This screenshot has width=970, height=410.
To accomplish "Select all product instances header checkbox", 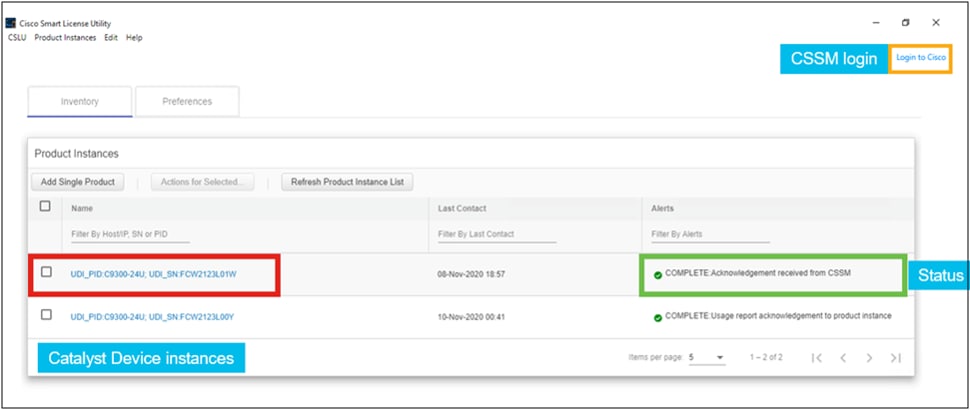I will point(45,207).
